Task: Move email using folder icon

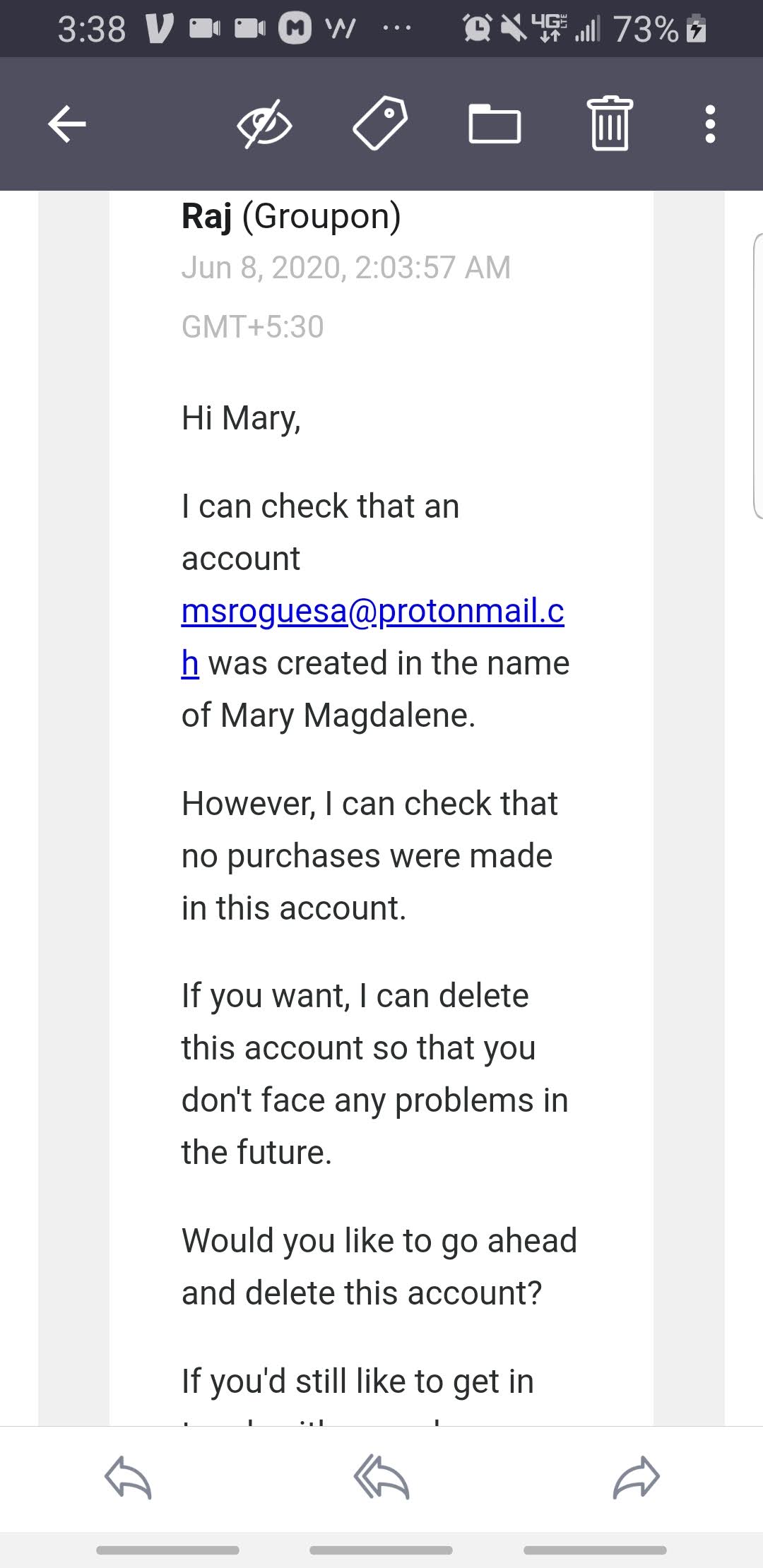Action: 495,124
